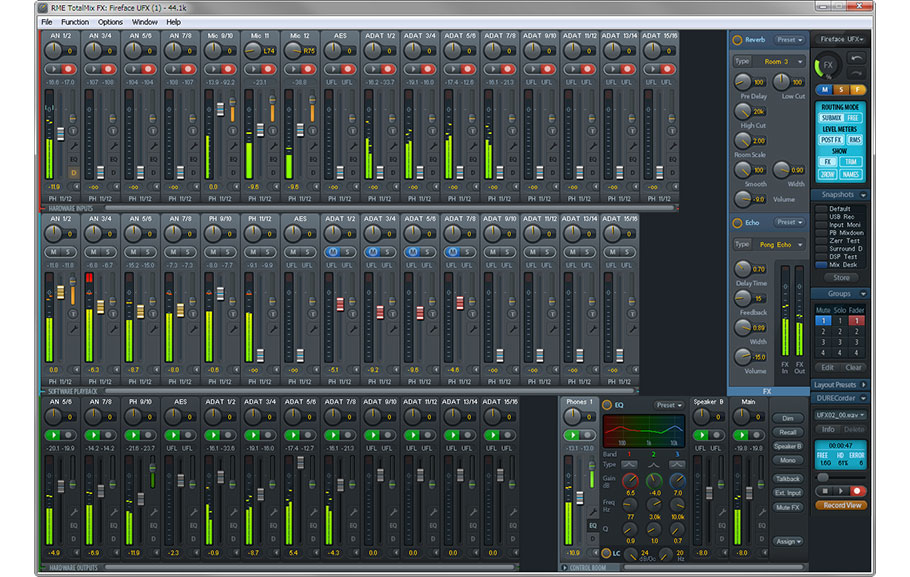910x577 pixels.
Task: Toggle global Fader F button
Action: [857, 89]
